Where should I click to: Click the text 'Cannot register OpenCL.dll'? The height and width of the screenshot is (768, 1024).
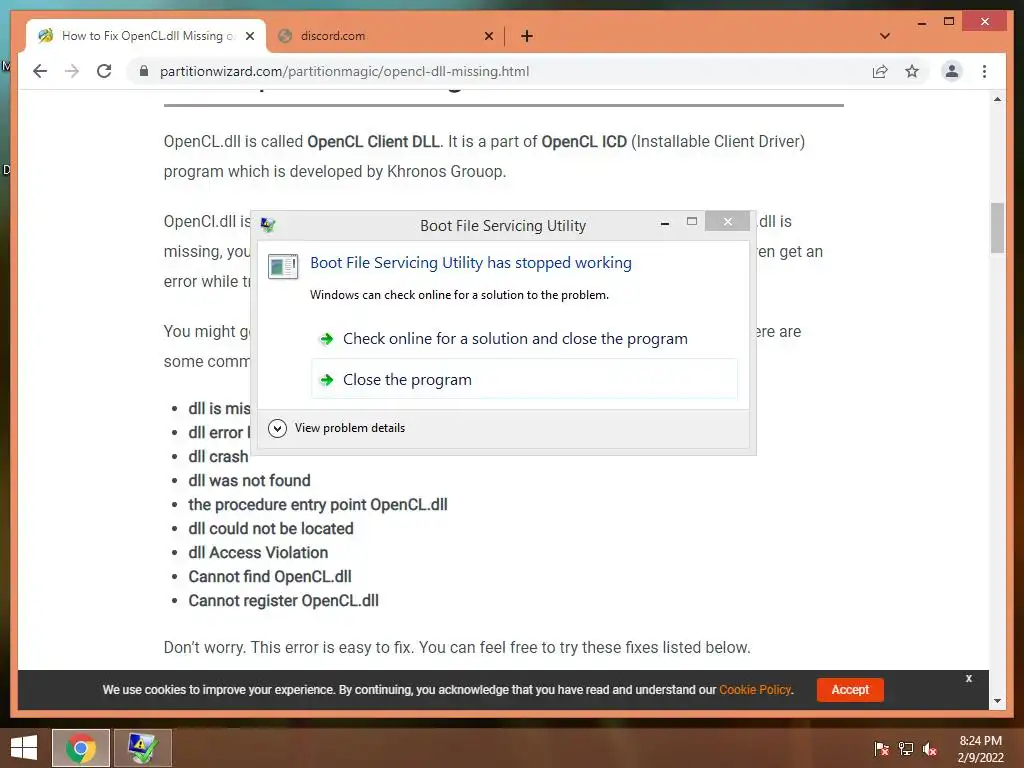click(283, 601)
